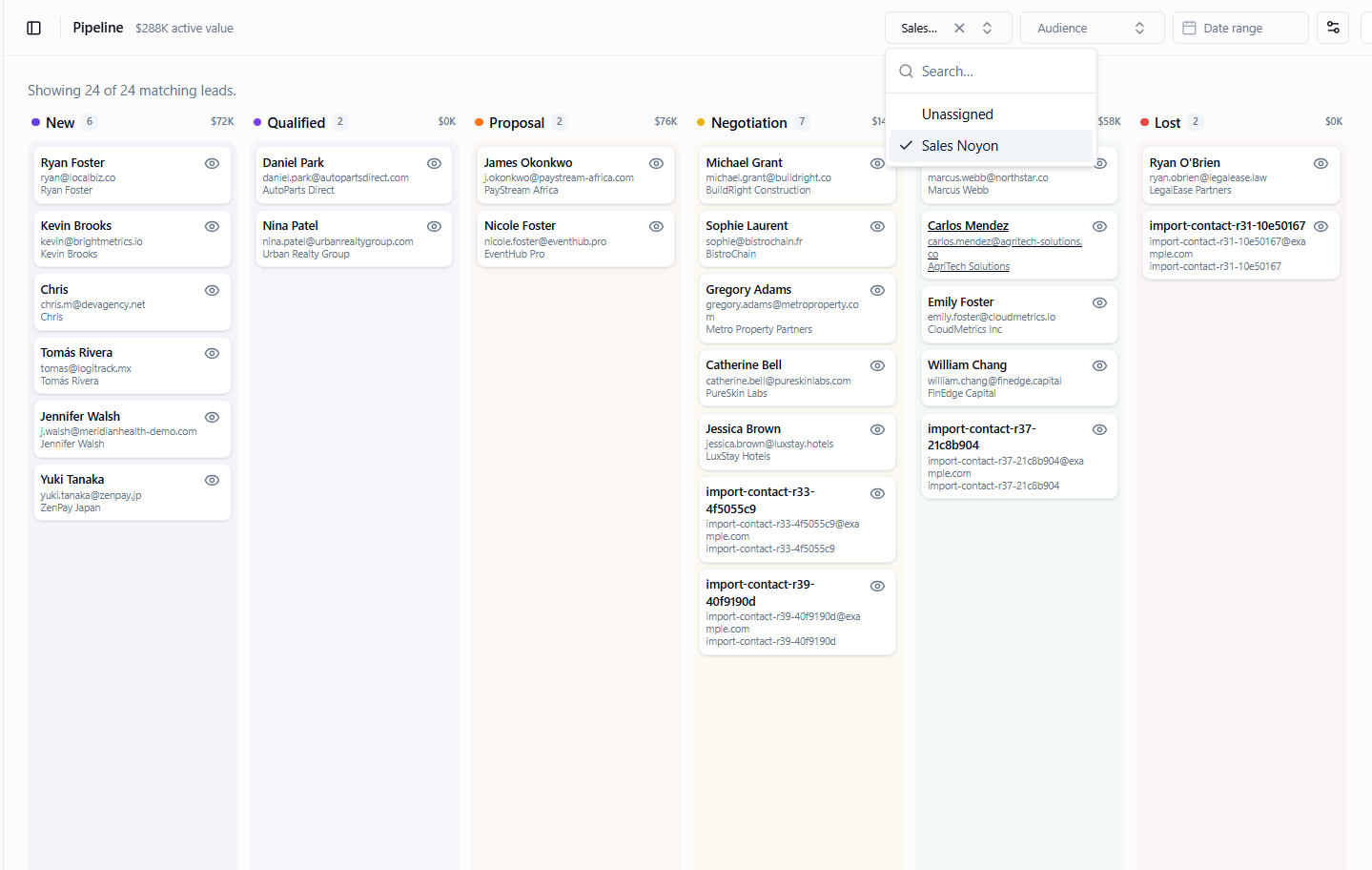Click the William Chang lead name

click(967, 365)
